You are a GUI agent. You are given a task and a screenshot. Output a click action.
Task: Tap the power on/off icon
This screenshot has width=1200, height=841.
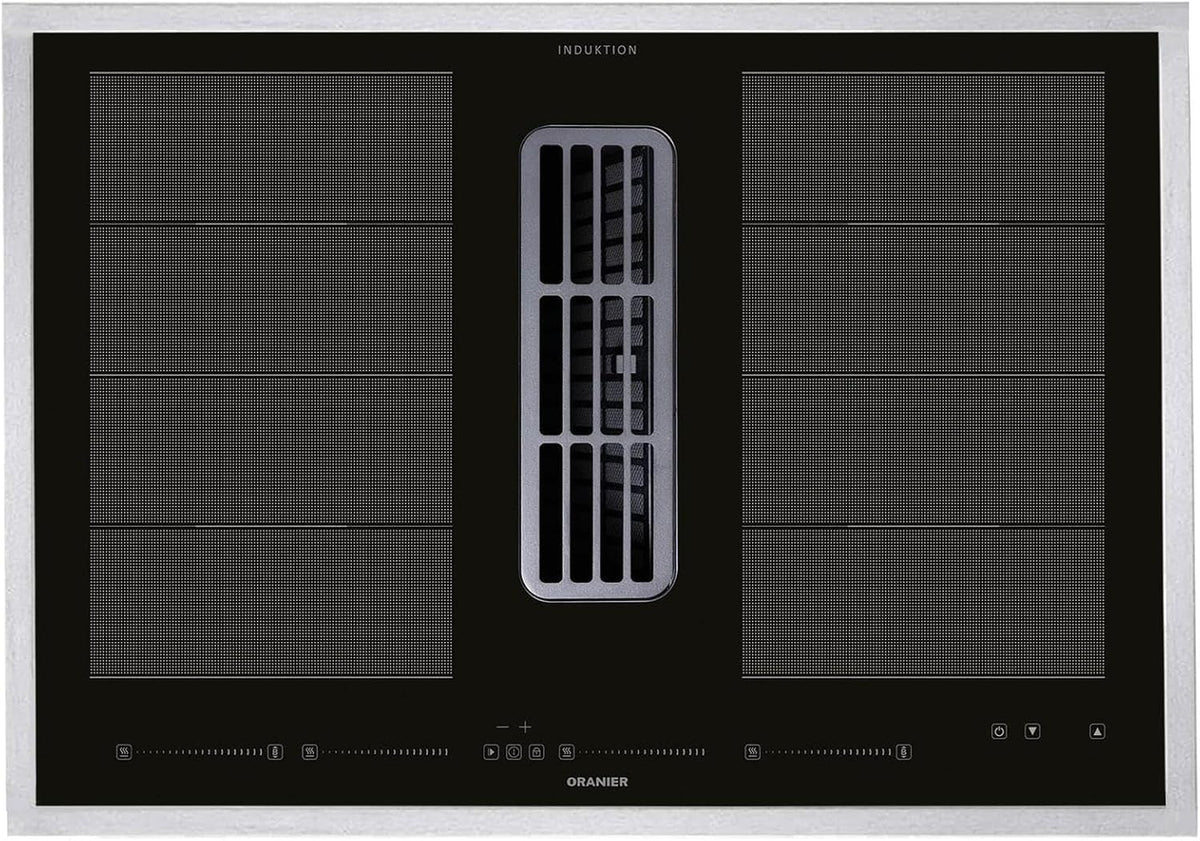click(999, 731)
